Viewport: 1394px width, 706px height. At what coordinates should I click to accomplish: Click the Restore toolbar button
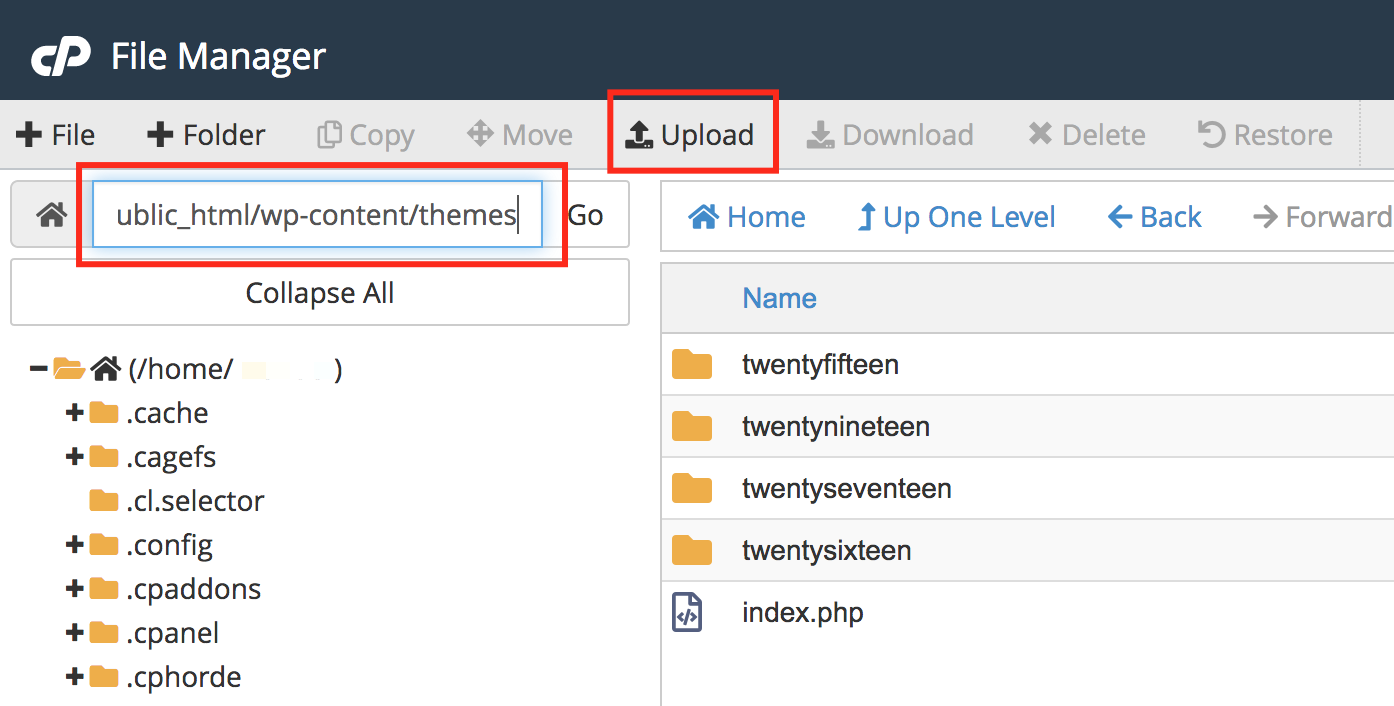(x=1265, y=135)
